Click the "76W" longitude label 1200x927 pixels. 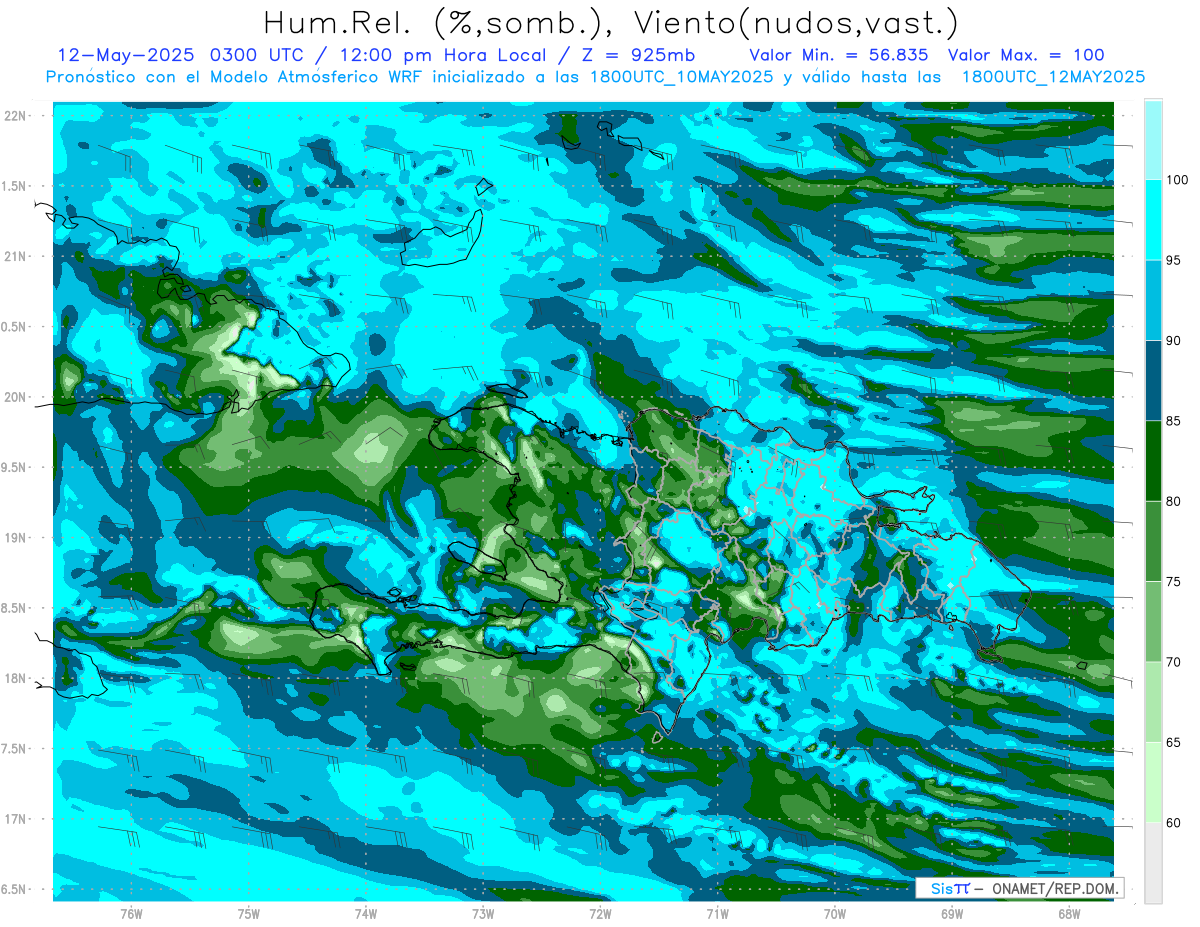point(131,914)
